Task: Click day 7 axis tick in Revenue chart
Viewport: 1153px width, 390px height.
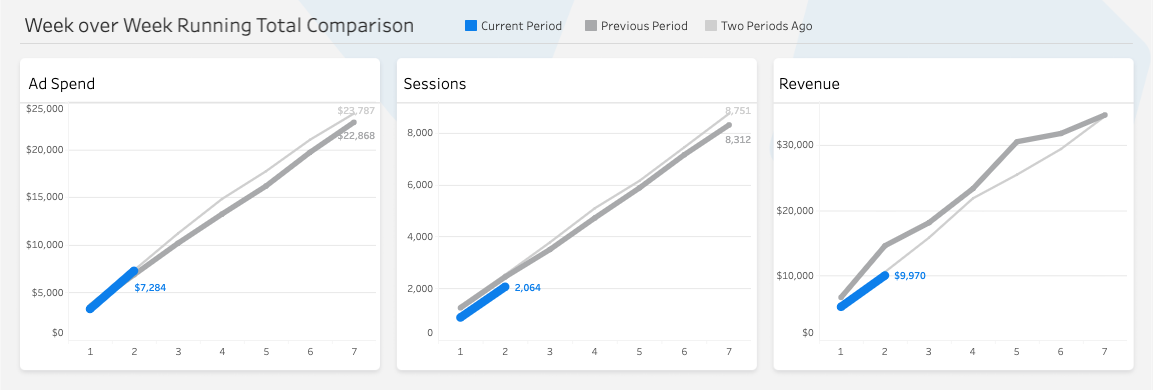Action: coord(1104,352)
